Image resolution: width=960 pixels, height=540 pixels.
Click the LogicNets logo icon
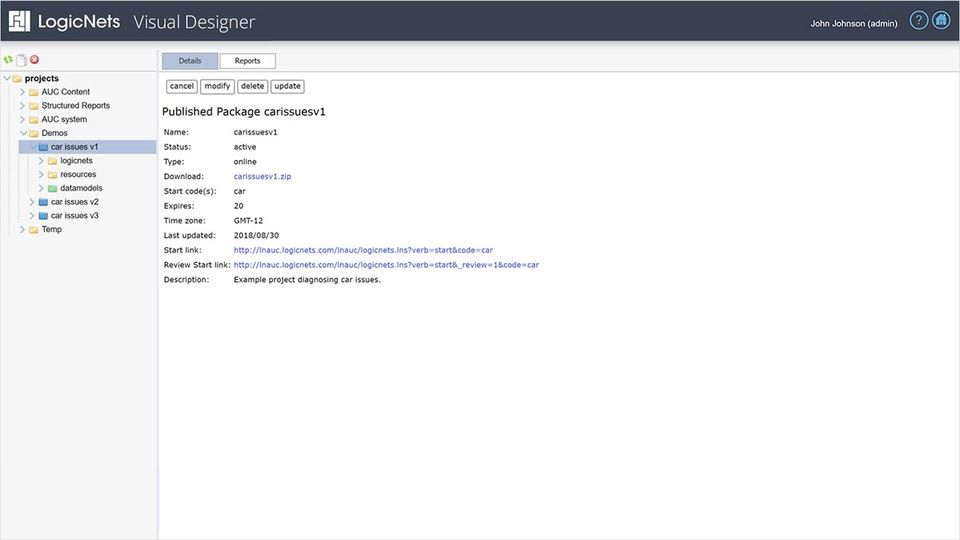[19, 21]
